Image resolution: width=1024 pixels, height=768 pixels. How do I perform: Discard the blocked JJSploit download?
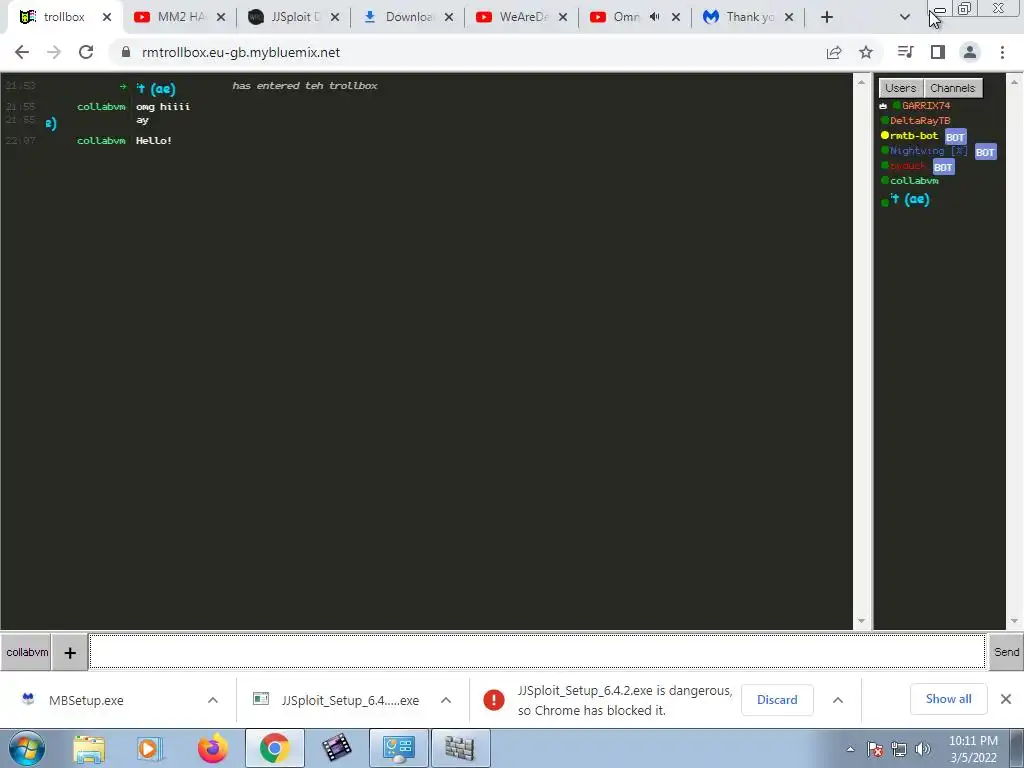pyautogui.click(x=777, y=699)
